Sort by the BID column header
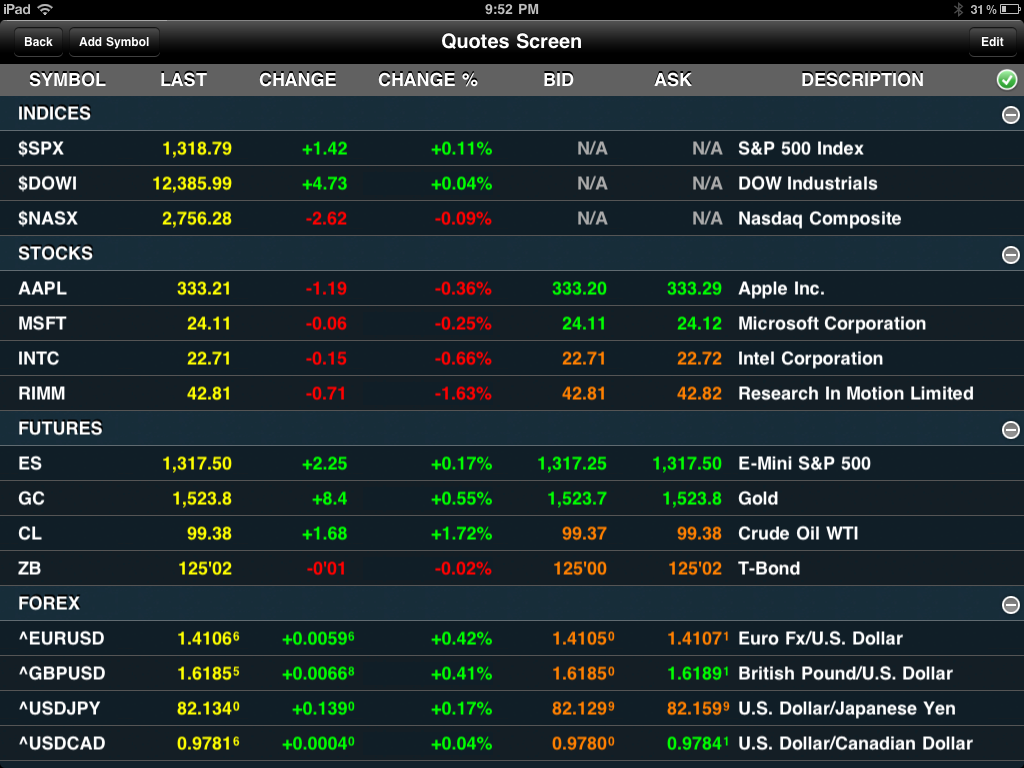 (558, 80)
